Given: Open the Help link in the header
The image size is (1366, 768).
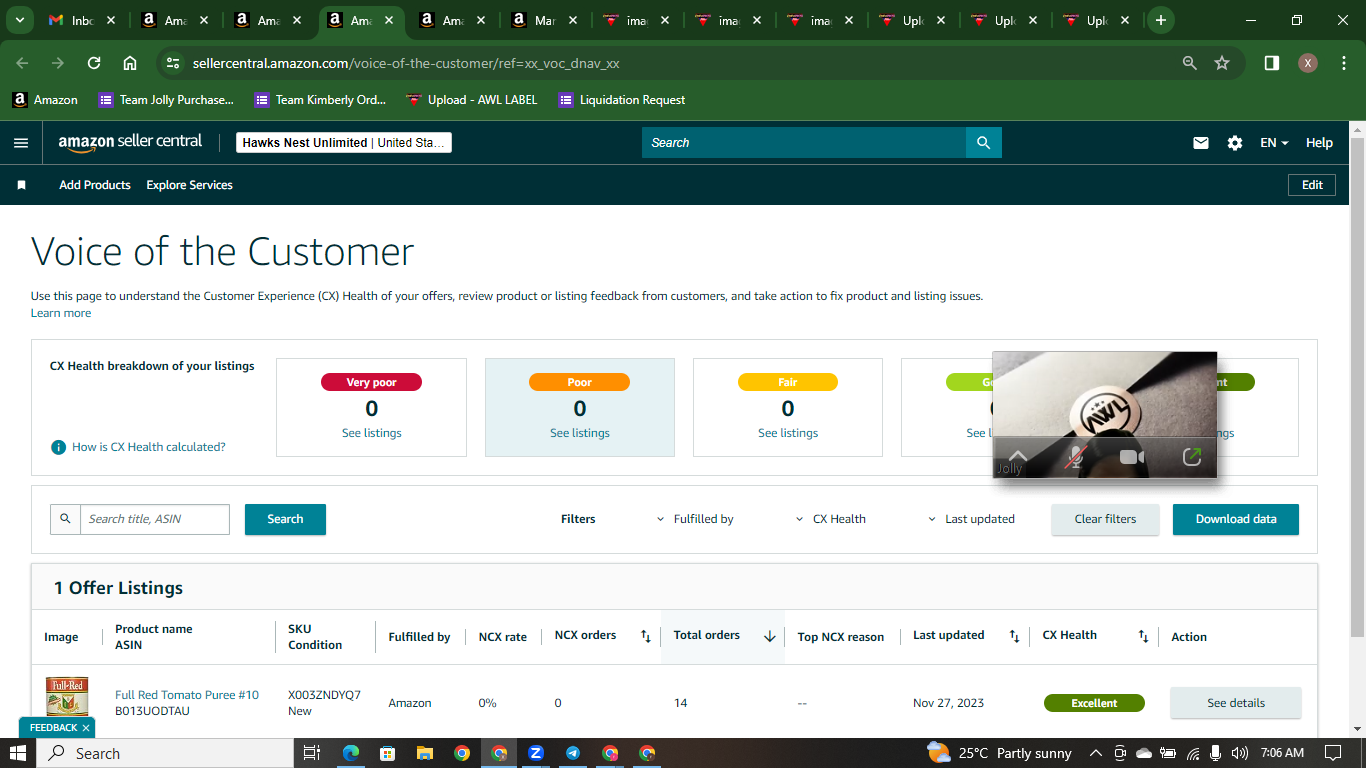Looking at the screenshot, I should [1319, 143].
